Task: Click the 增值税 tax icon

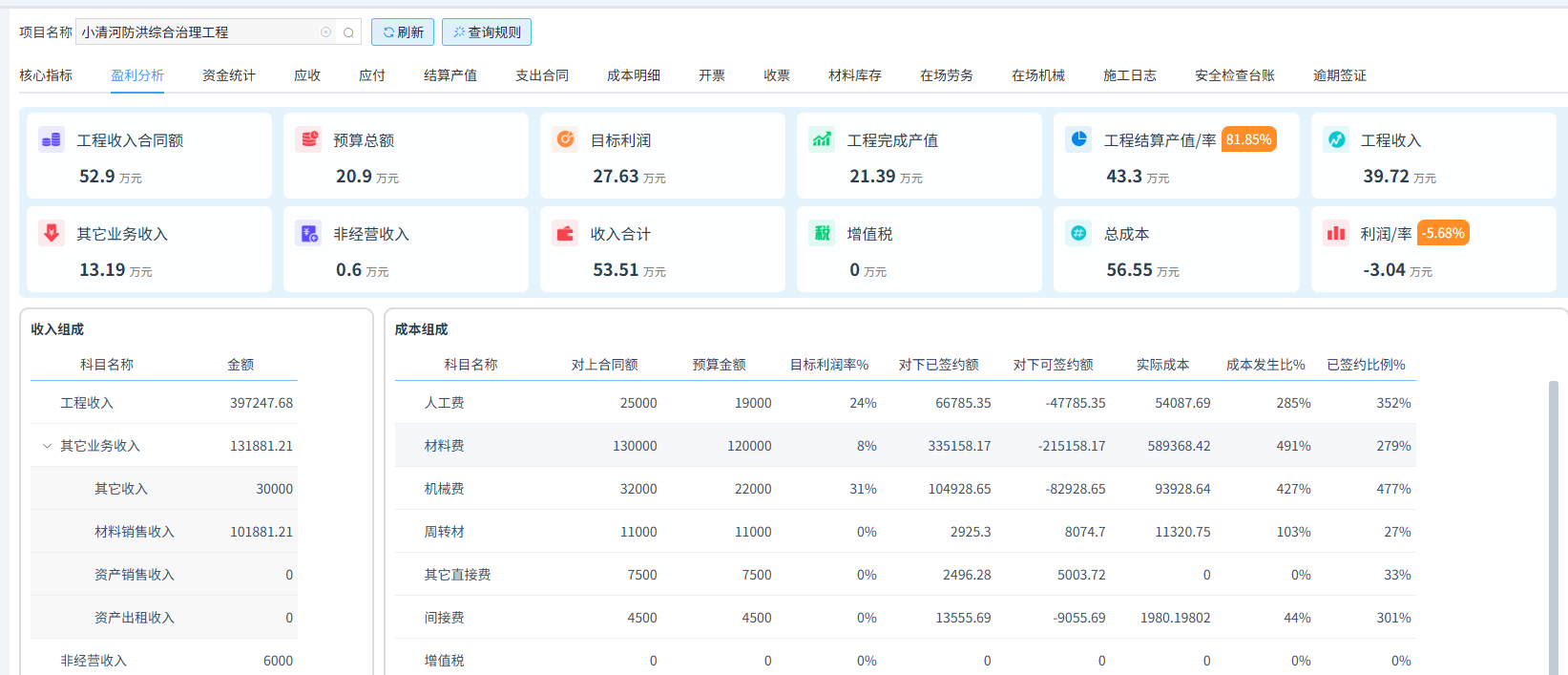Action: pyautogui.click(x=822, y=233)
